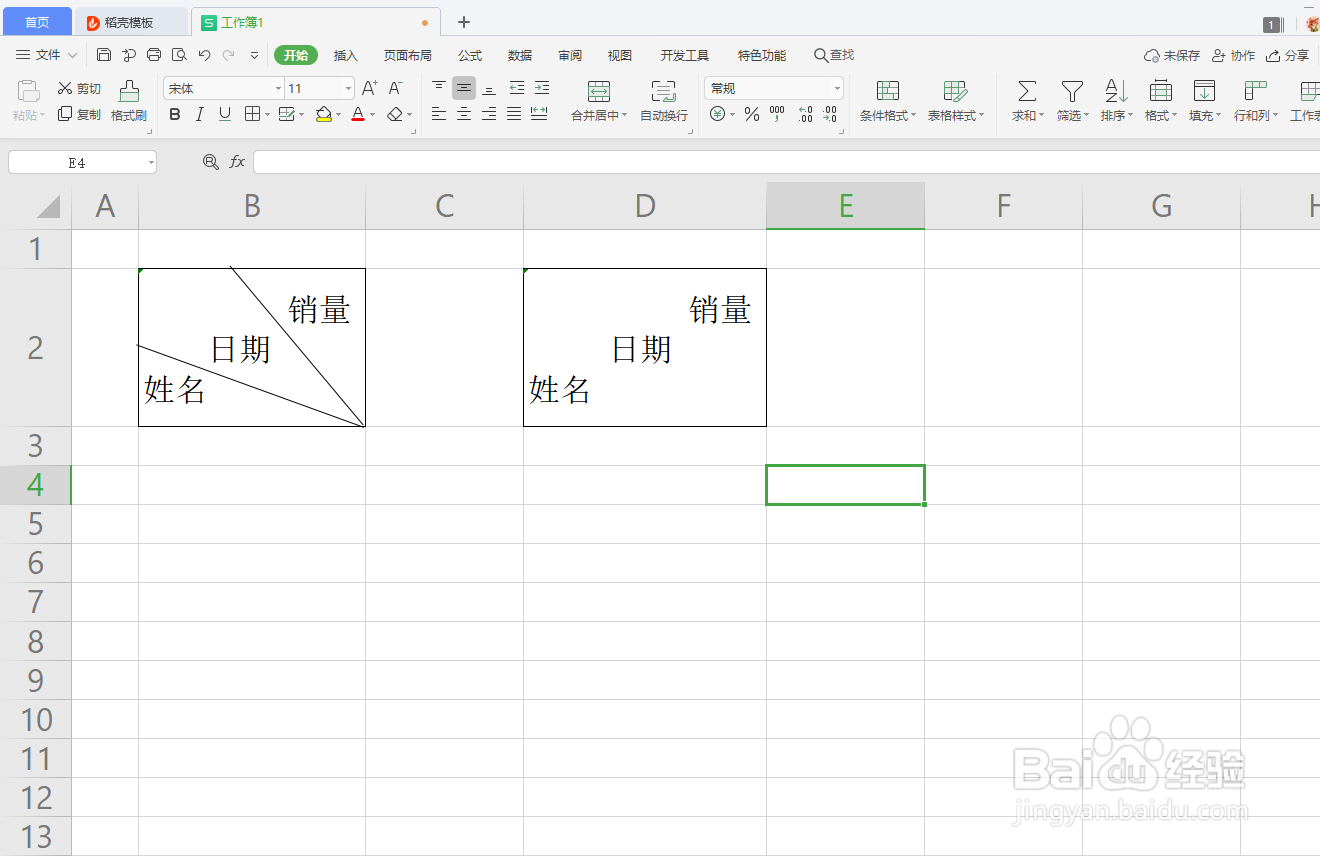Switch to 公式 ribbon tab

(470, 56)
